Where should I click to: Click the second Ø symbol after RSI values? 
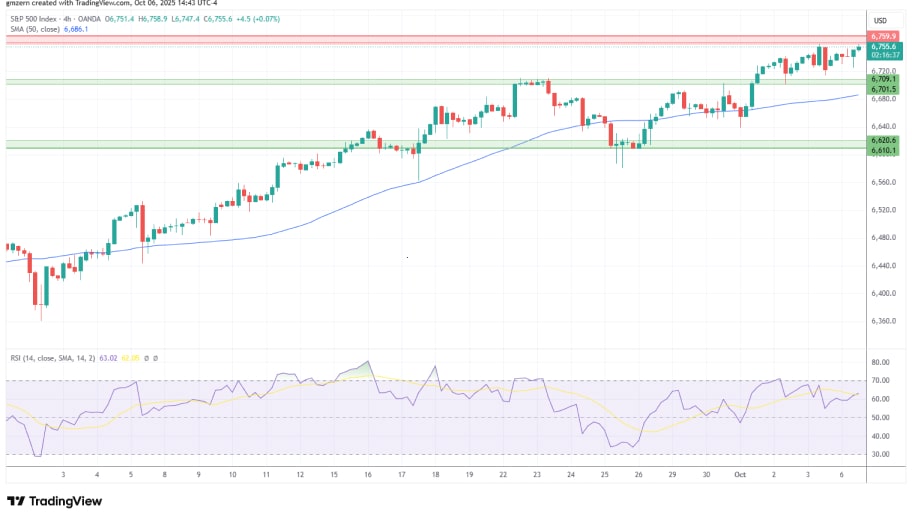155,357
